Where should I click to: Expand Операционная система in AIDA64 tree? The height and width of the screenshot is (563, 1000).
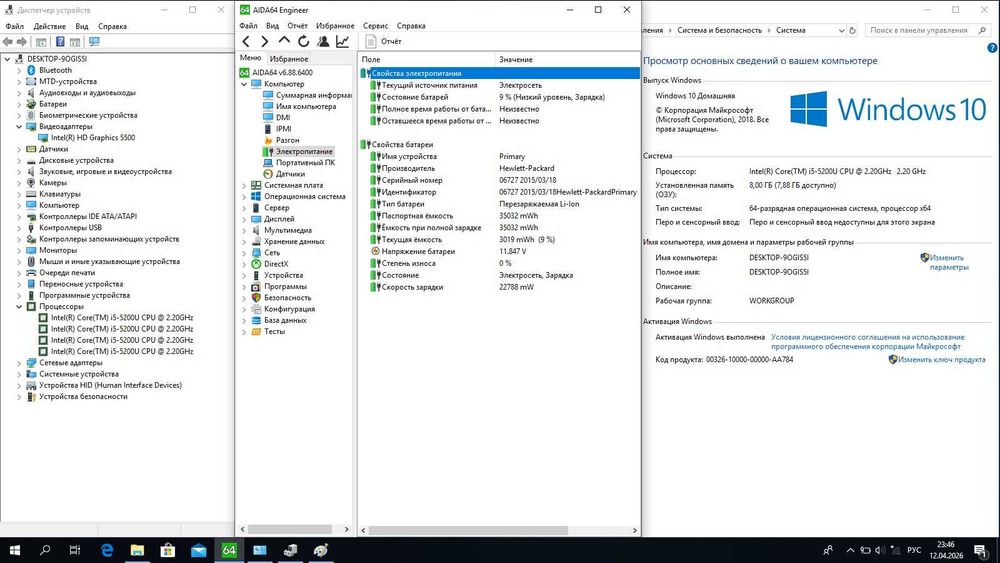(244, 197)
